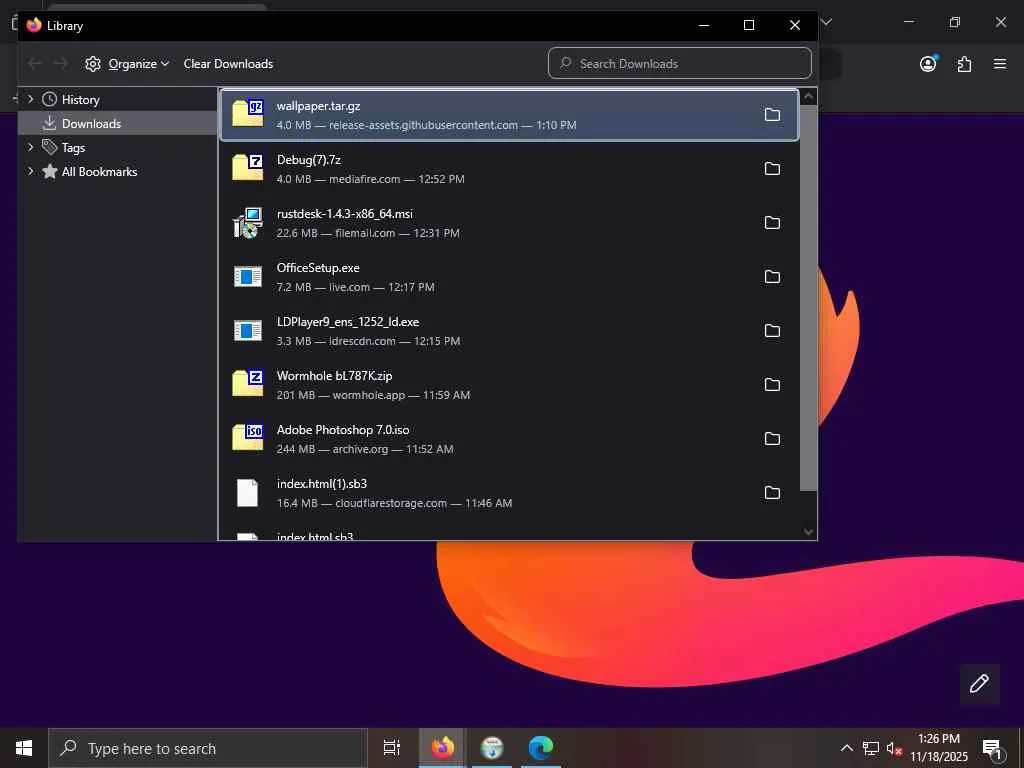Click the scroll down arrow in downloads list
This screenshot has height=768, width=1024.
click(808, 532)
